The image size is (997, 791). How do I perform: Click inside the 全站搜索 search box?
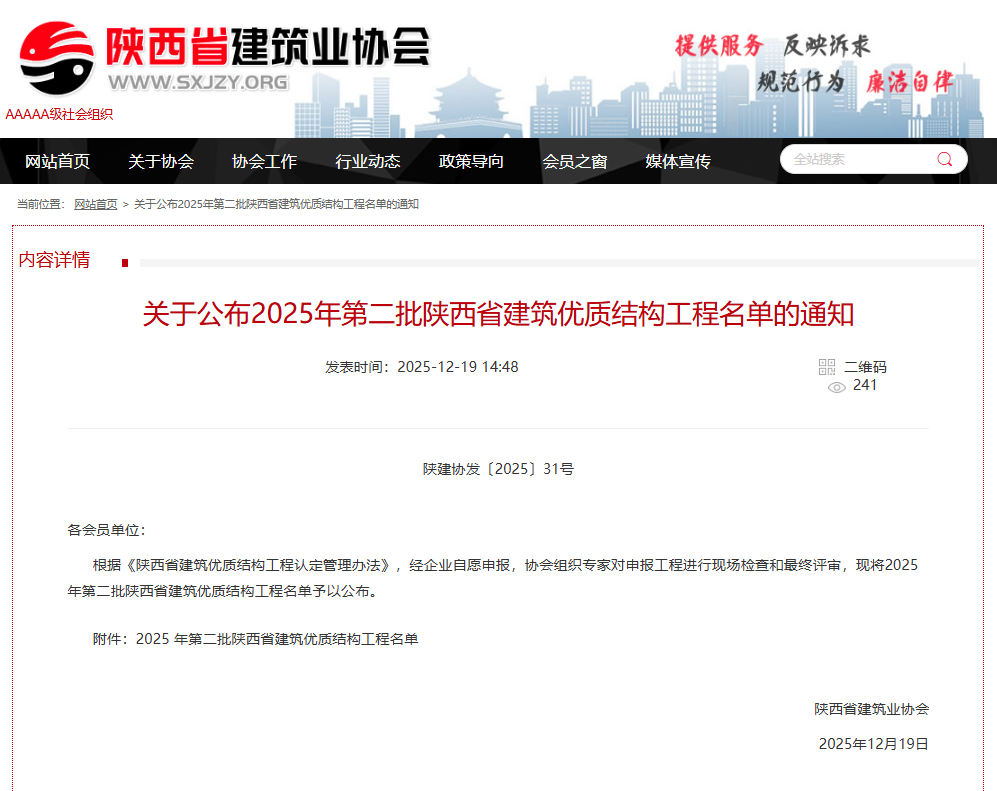(x=860, y=158)
